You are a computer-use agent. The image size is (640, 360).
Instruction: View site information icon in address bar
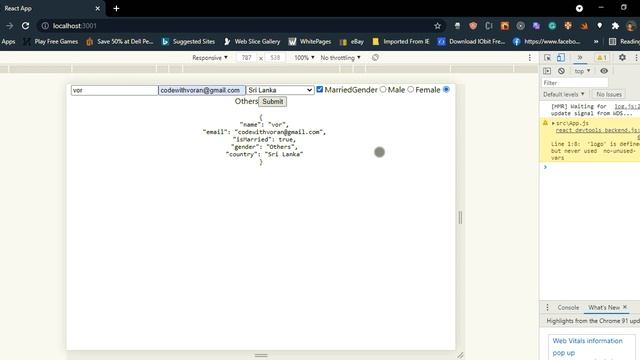point(45,26)
